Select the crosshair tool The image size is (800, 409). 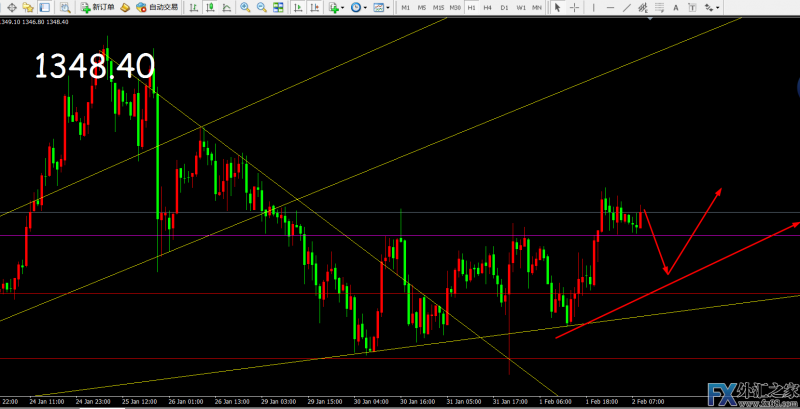574,7
